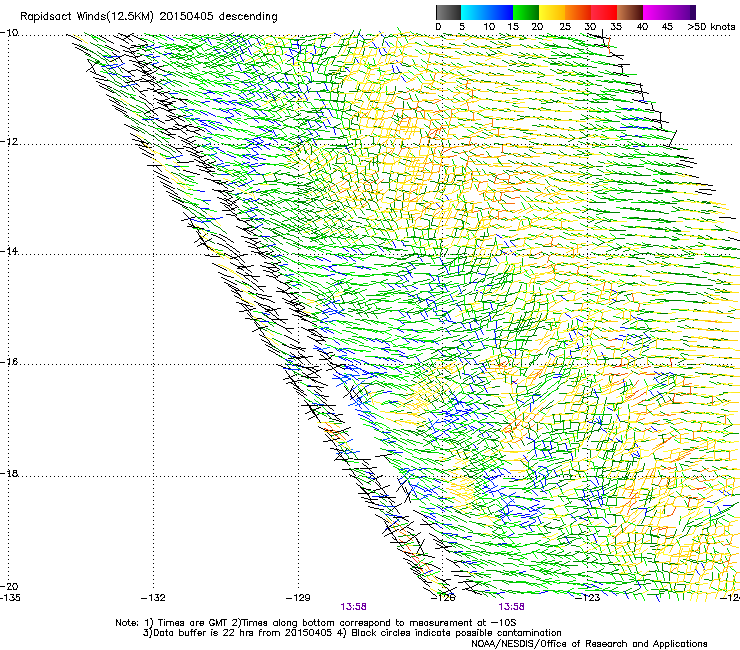Screen dimensions: 740x650
Task: Click the 'Times are GMT' note line
Action: pos(316,623)
